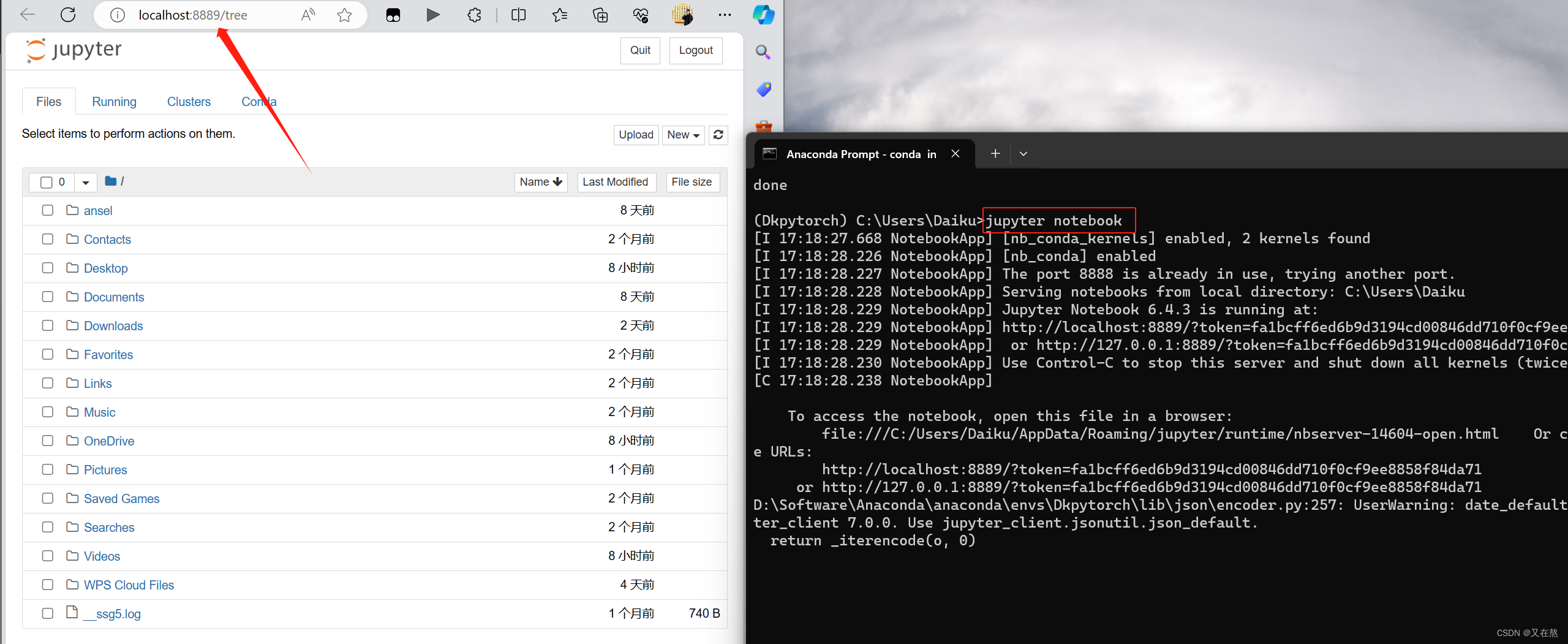Expand the selection type dropdown arrow
Image resolution: width=1568 pixels, height=644 pixels.
click(x=85, y=182)
